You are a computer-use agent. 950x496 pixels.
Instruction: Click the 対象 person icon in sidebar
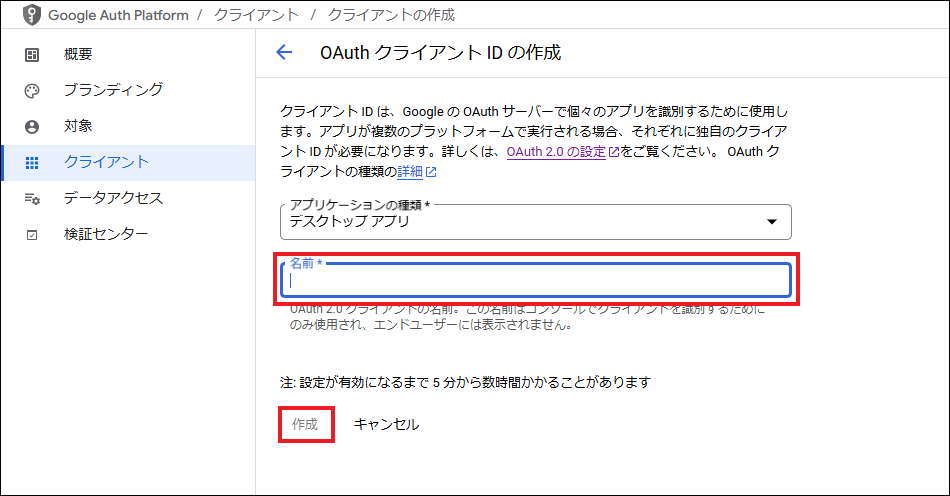[32, 127]
